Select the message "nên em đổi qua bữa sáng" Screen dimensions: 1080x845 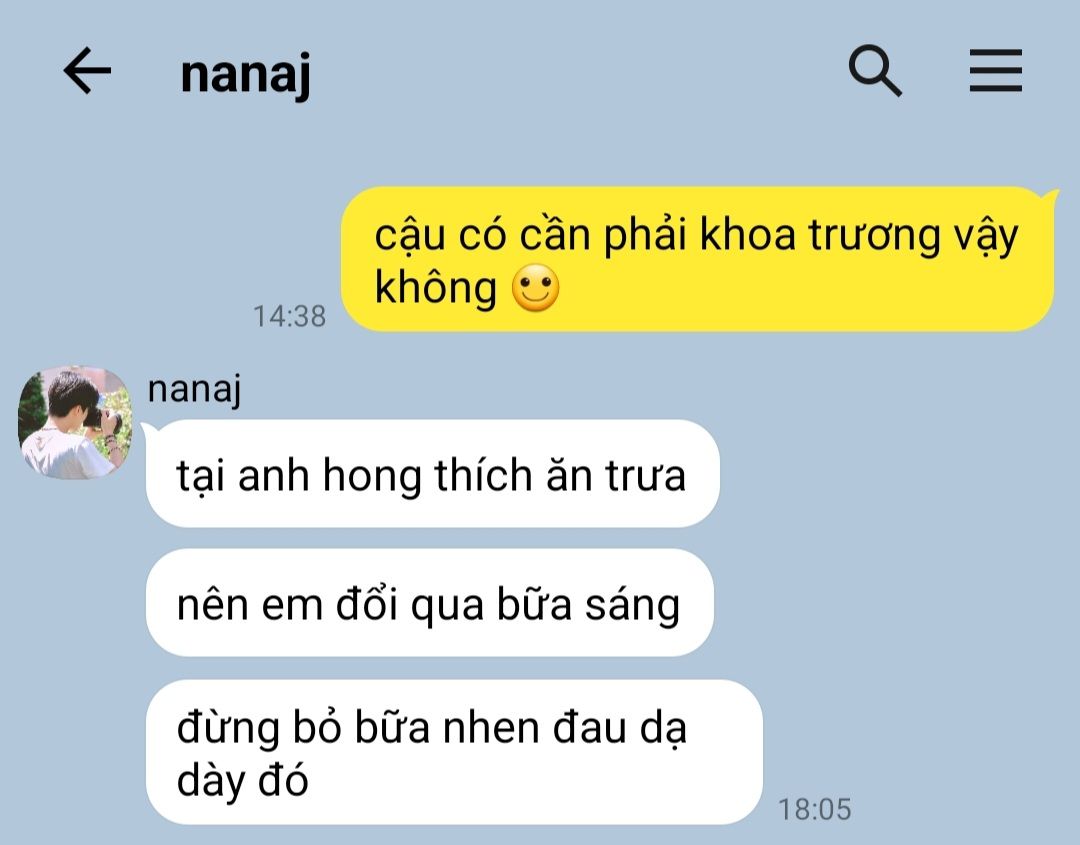pos(430,603)
